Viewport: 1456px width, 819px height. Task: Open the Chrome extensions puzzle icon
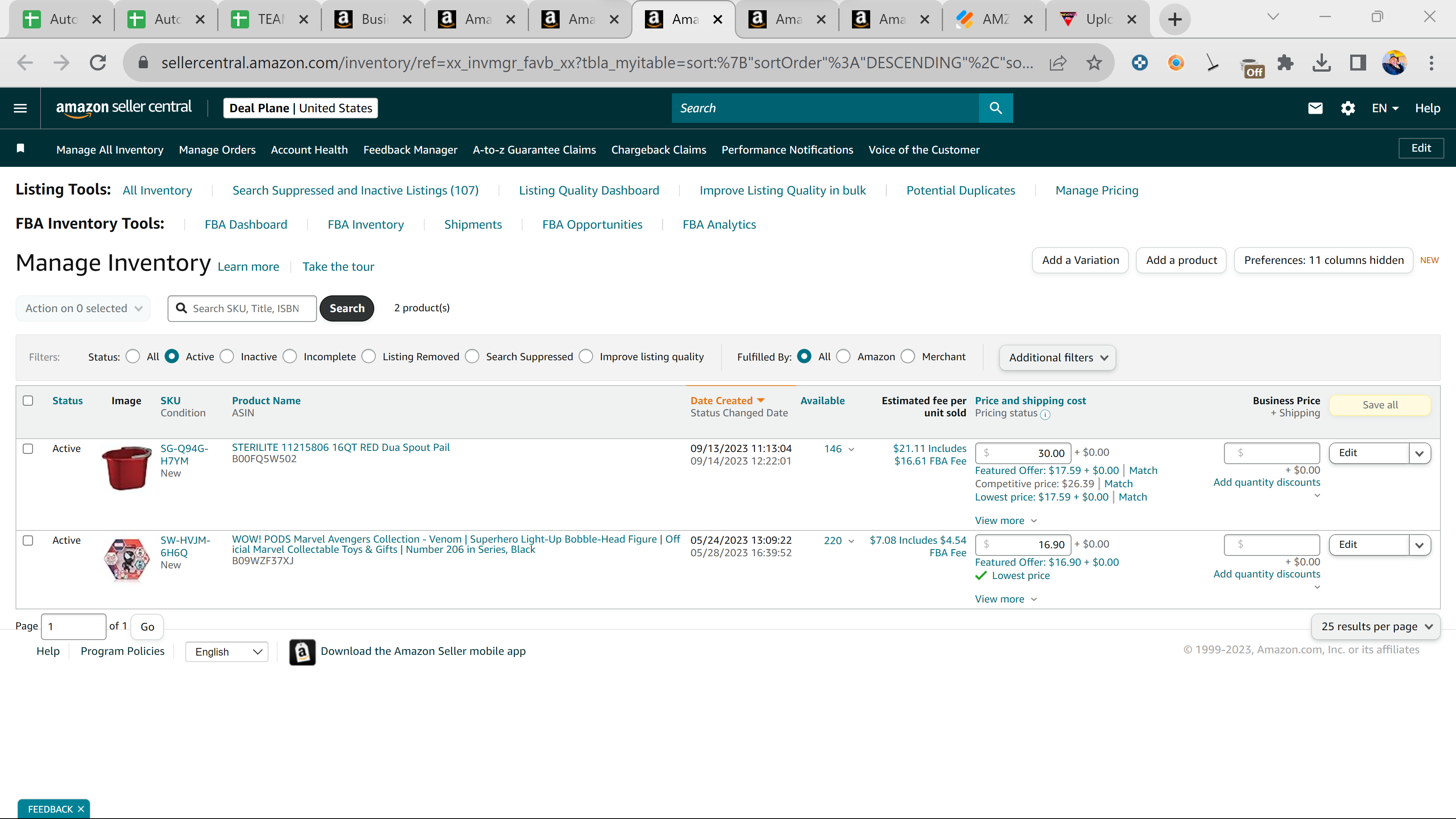pos(1285,62)
